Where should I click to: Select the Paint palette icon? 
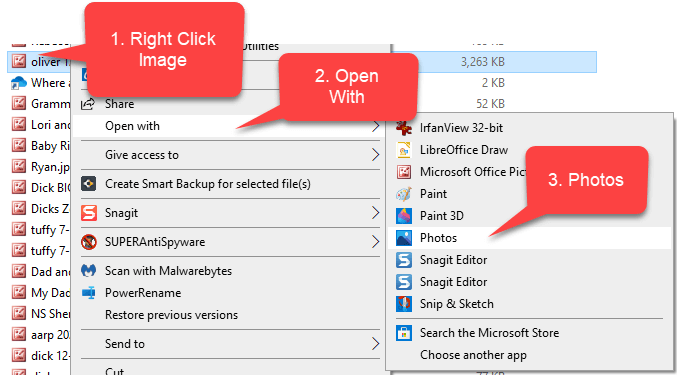[404, 194]
